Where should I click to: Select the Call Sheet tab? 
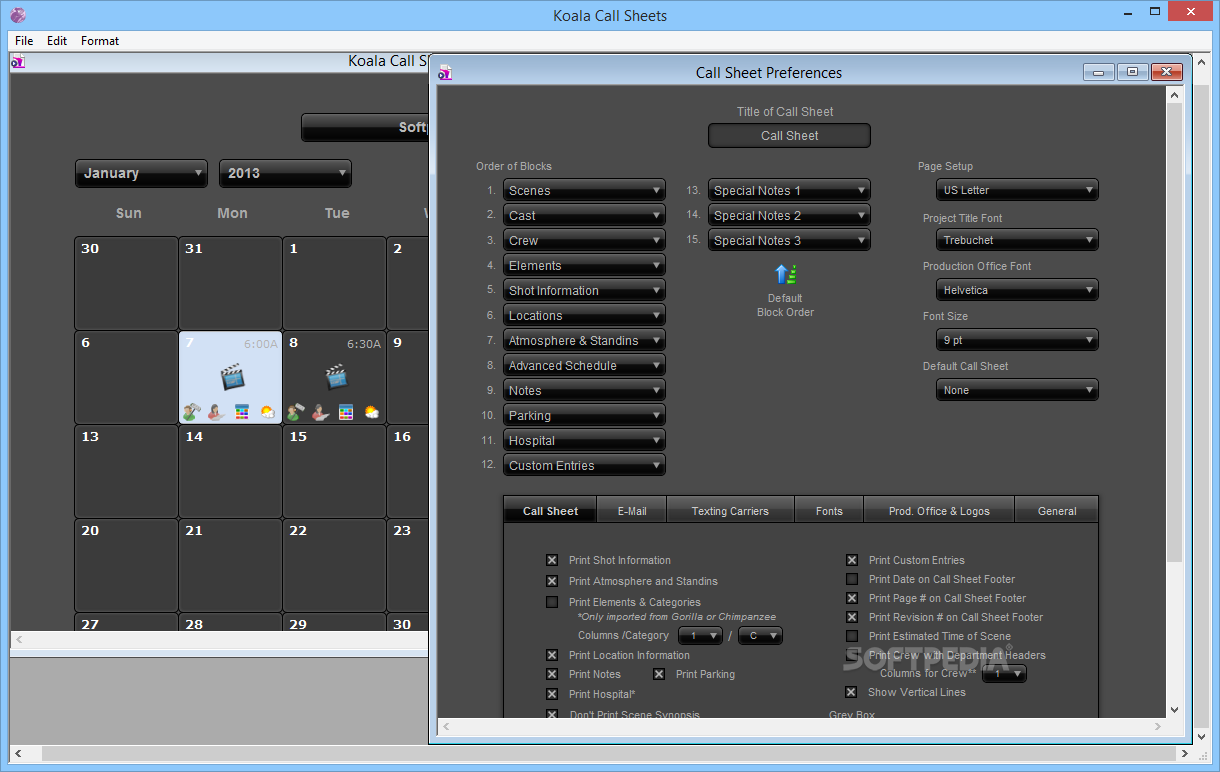tap(550, 510)
